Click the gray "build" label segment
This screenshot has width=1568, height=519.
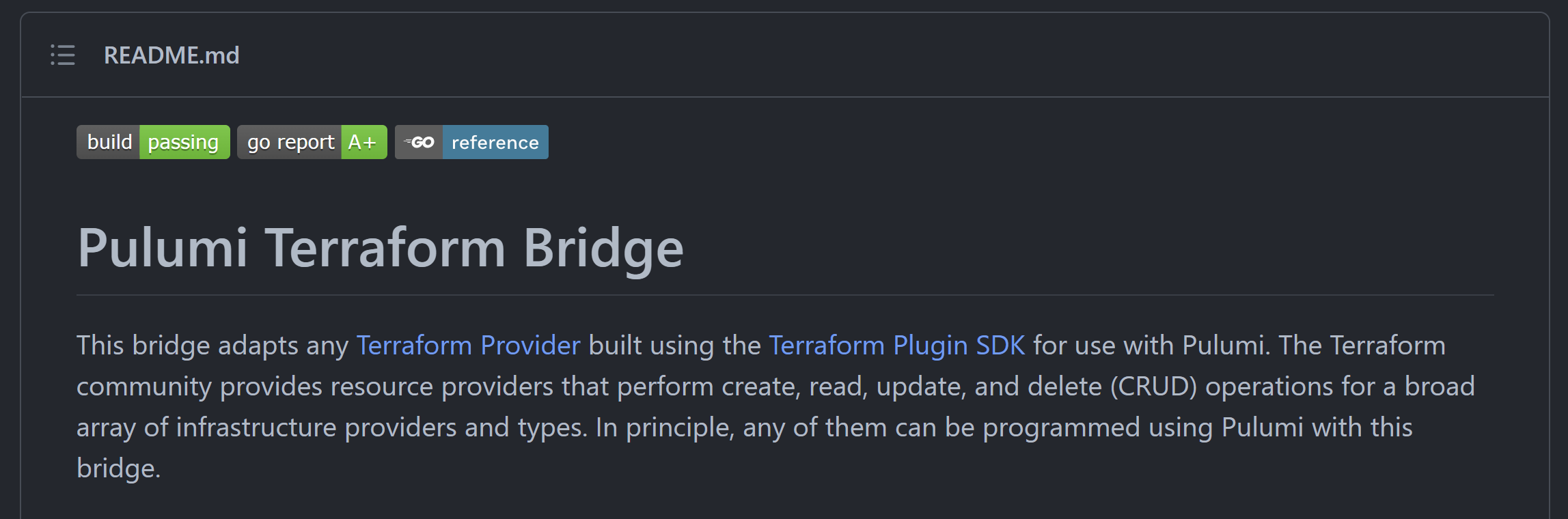tap(109, 142)
